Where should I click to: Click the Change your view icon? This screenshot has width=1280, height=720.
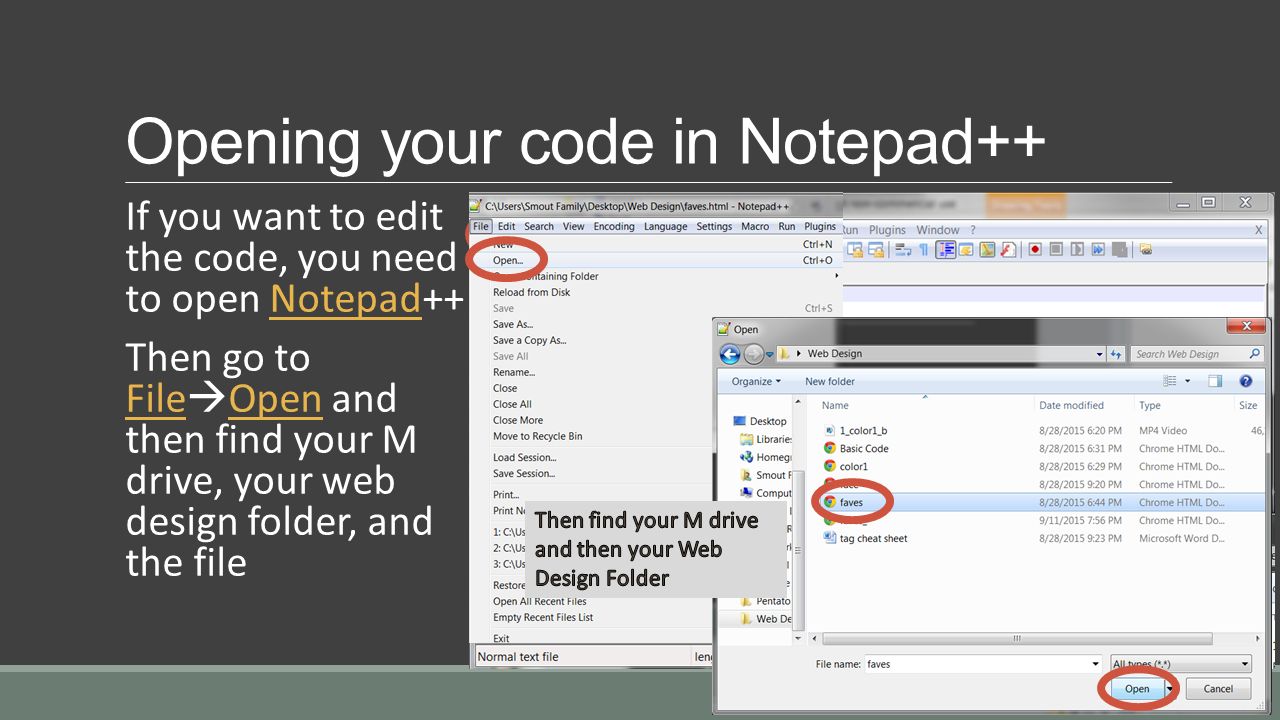point(1171,381)
